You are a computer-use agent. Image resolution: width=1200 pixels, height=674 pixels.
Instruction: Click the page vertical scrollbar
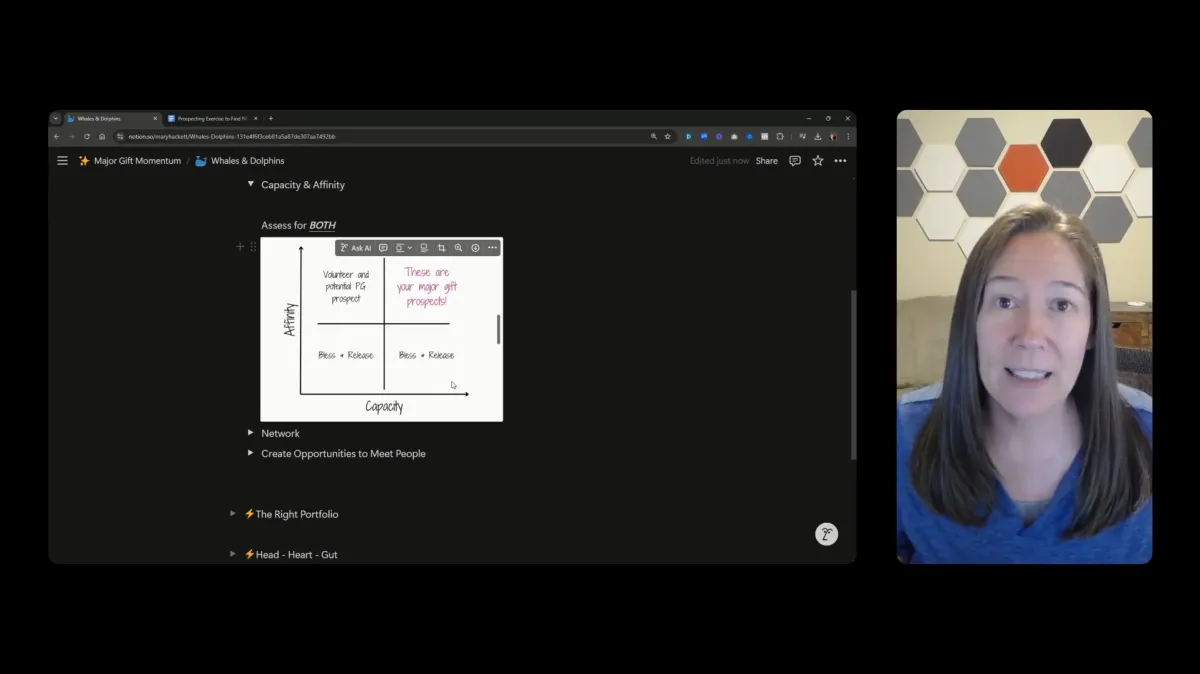(x=853, y=375)
